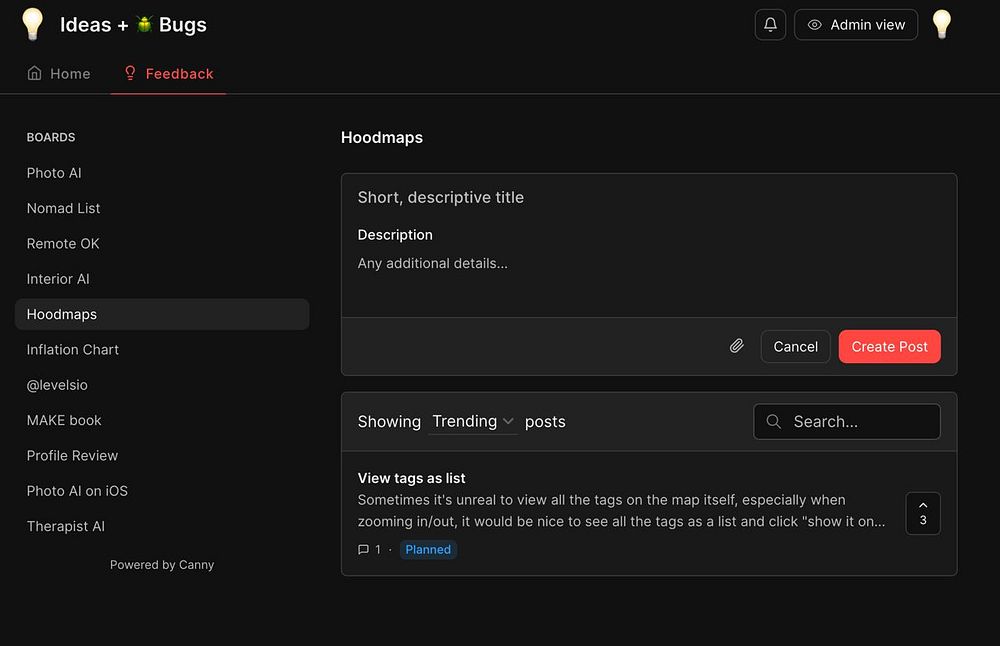Viewport: 1000px width, 646px height.
Task: Open Powered by Canny link
Action: tap(162, 565)
